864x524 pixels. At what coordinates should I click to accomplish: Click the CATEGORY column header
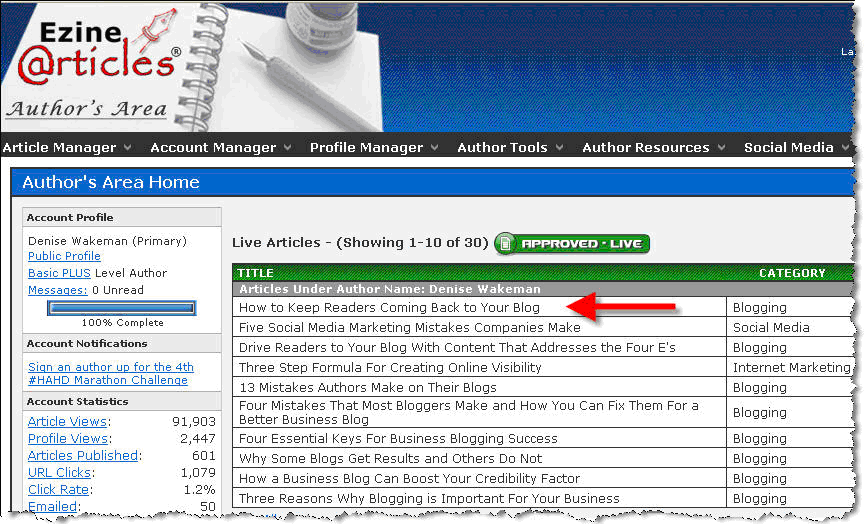click(x=792, y=273)
